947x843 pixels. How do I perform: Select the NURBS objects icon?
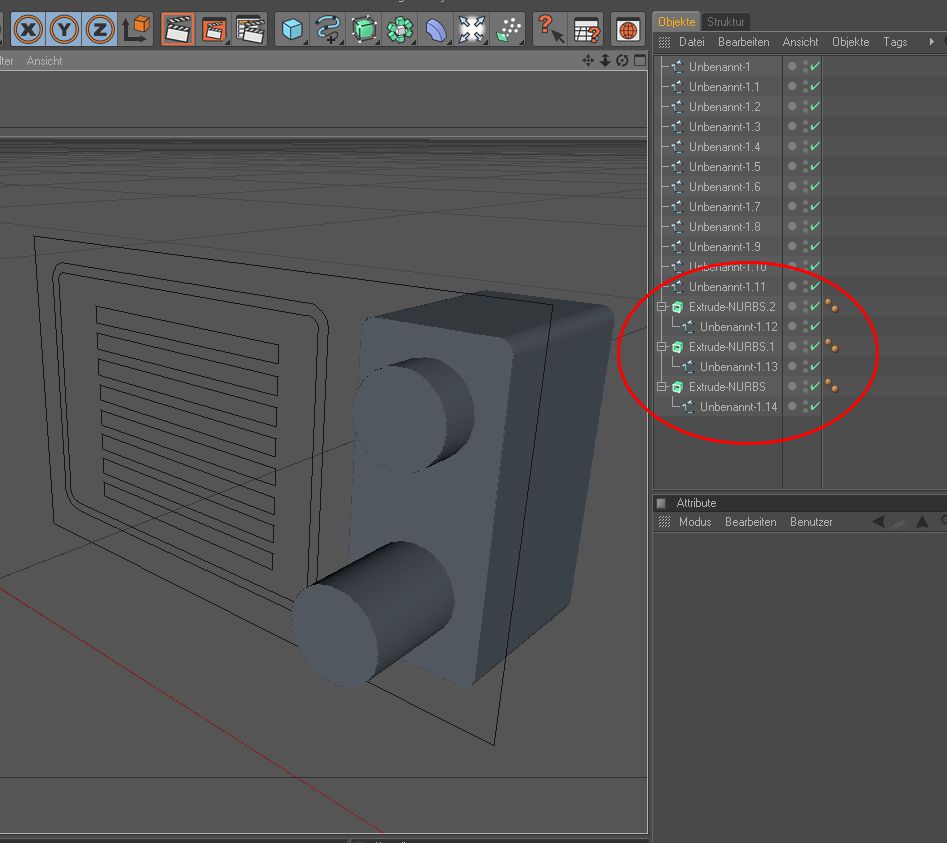364,30
